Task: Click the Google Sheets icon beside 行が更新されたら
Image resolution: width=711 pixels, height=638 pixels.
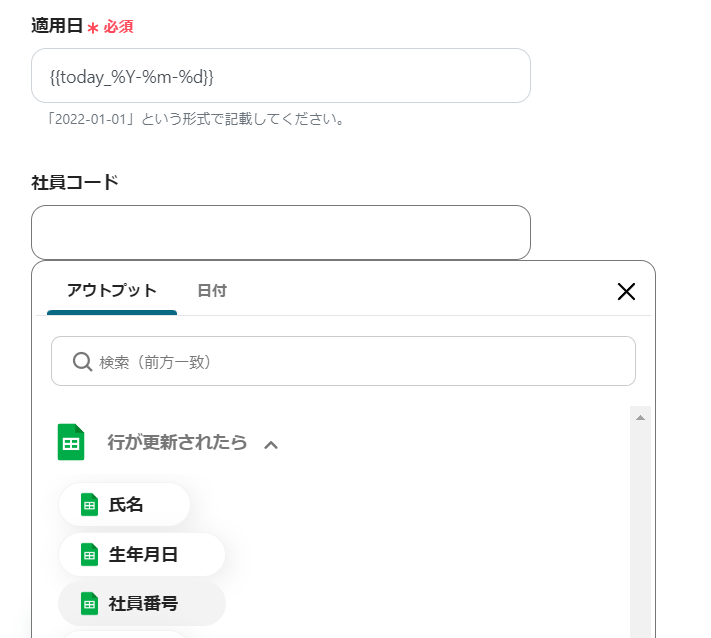Action: (71, 442)
